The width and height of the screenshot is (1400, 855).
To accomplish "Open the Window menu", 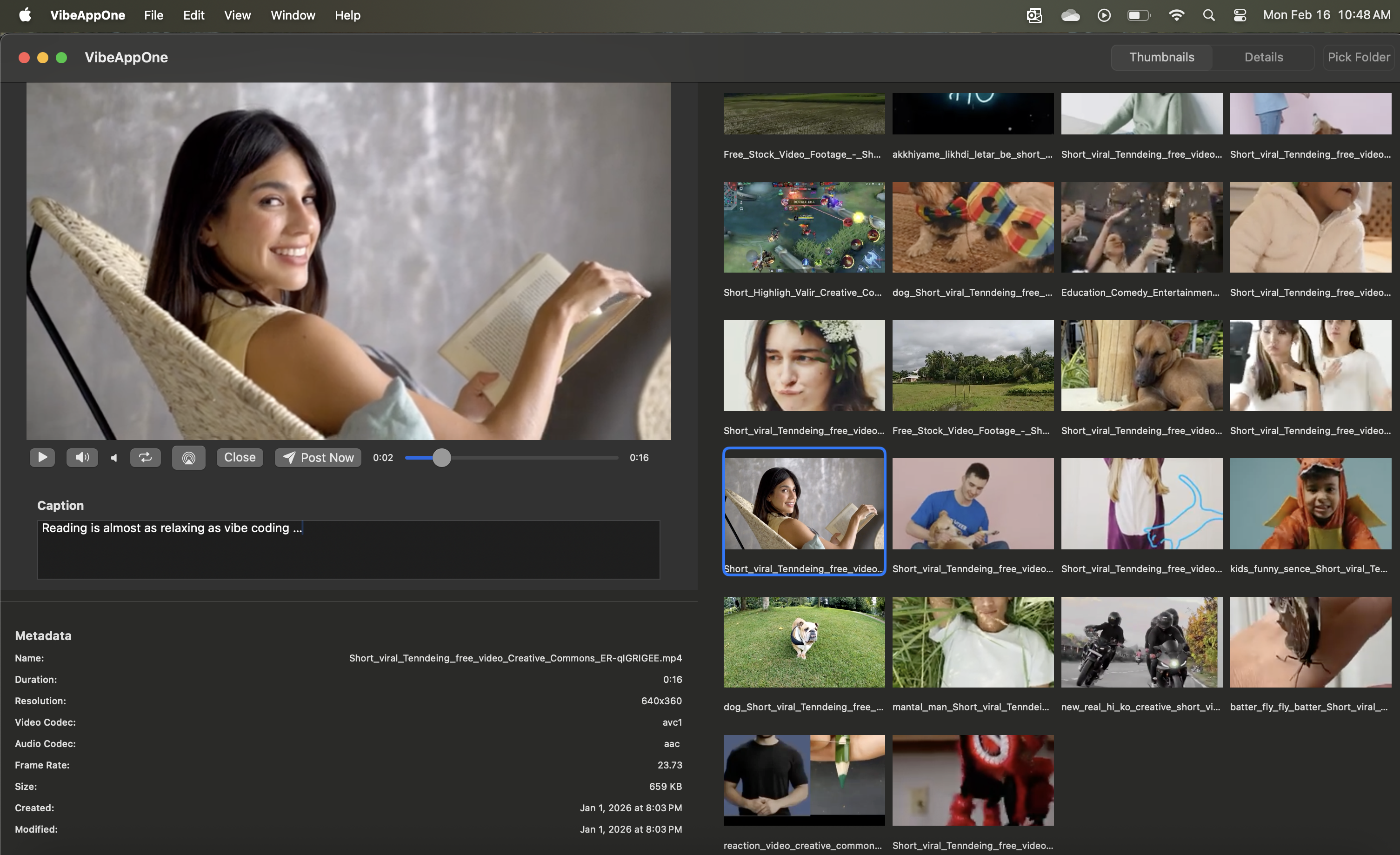I will coord(293,15).
